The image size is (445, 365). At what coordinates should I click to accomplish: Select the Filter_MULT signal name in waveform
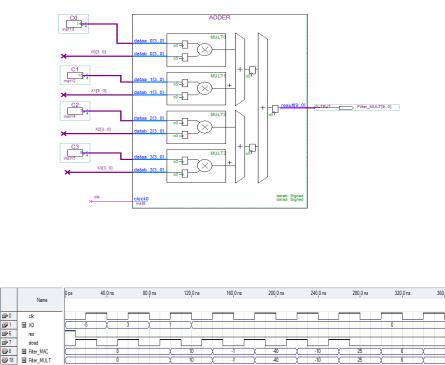pyautogui.click(x=40, y=360)
